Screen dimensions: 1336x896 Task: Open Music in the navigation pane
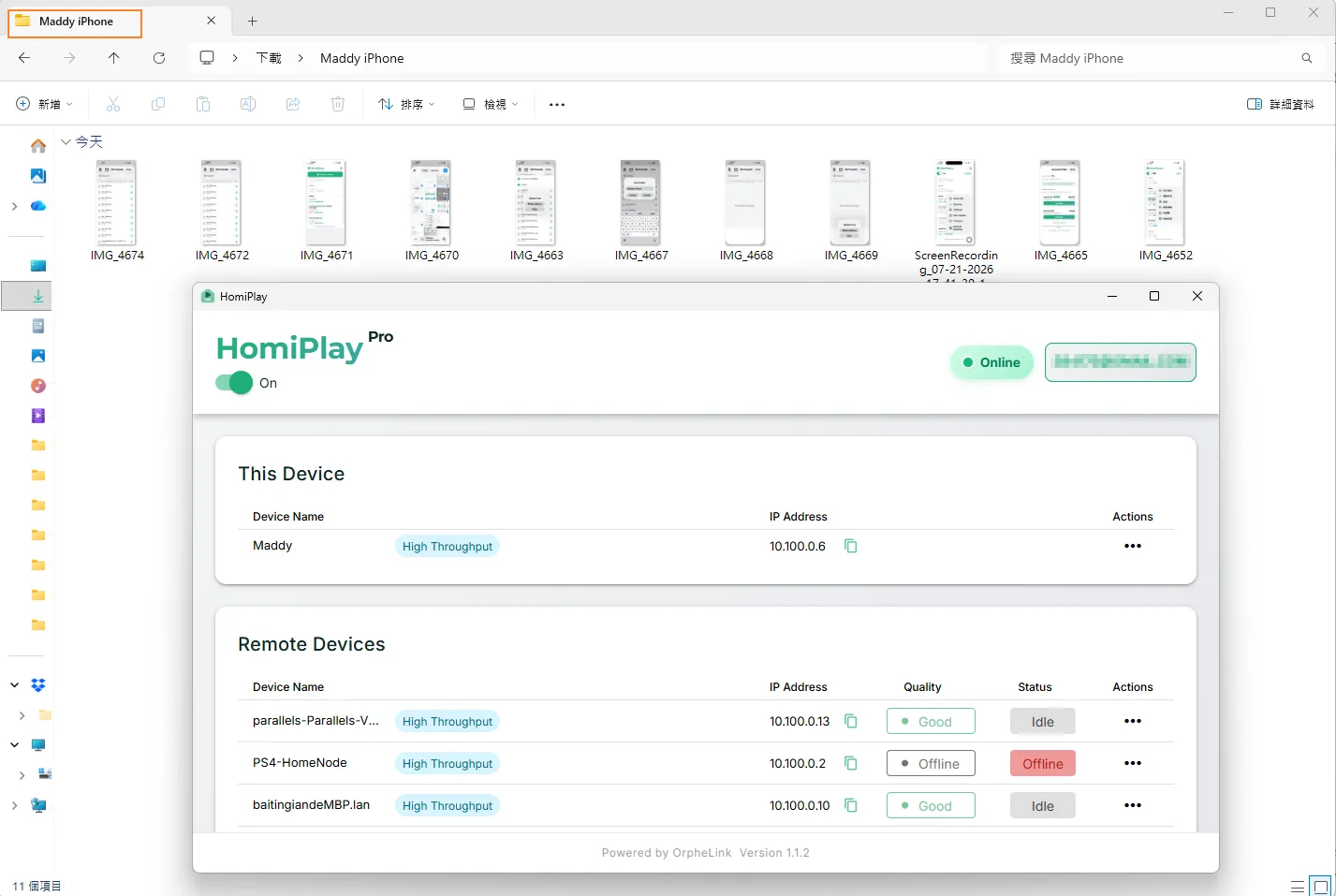38,386
